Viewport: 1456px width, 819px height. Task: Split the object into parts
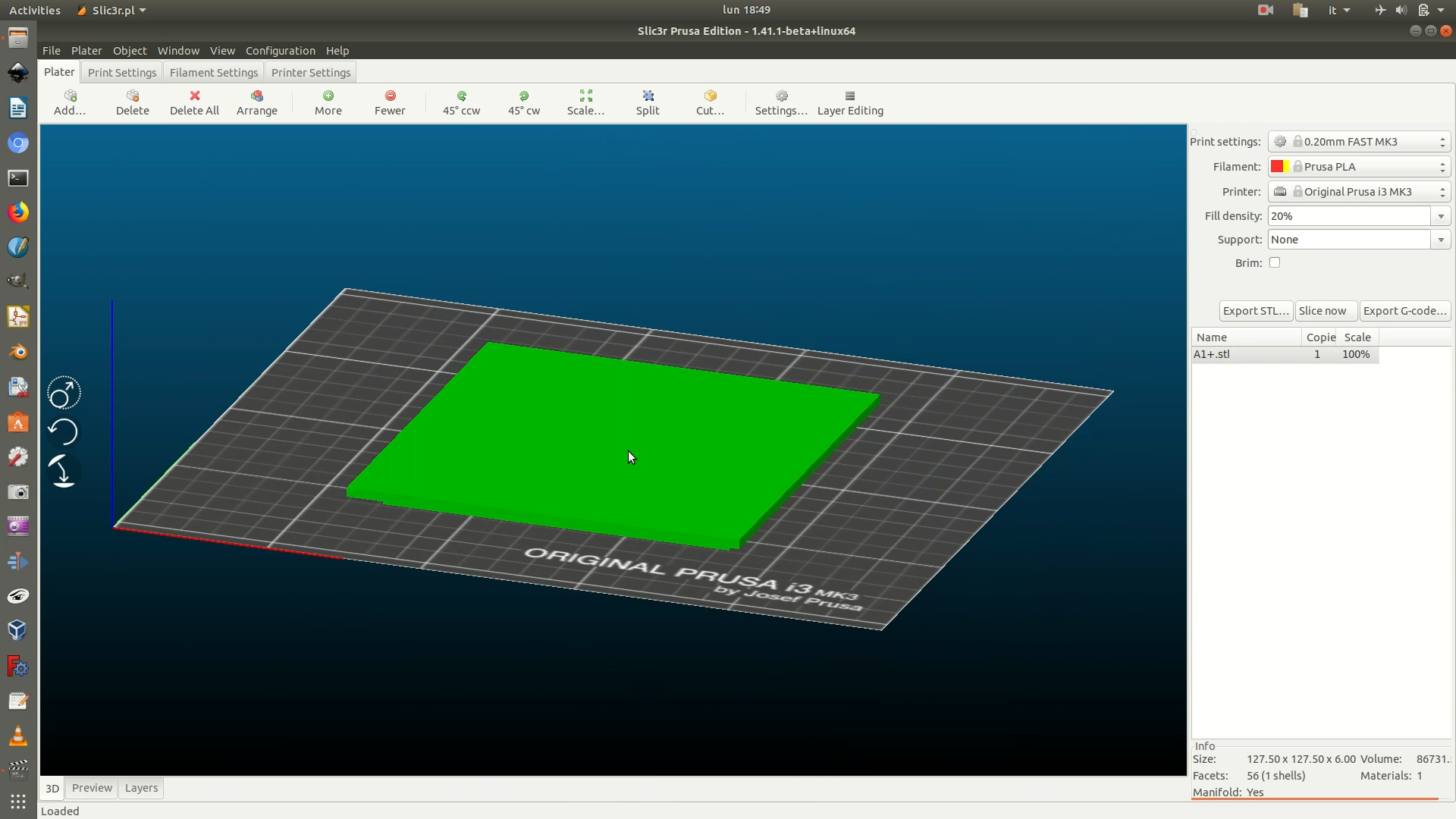tap(648, 102)
